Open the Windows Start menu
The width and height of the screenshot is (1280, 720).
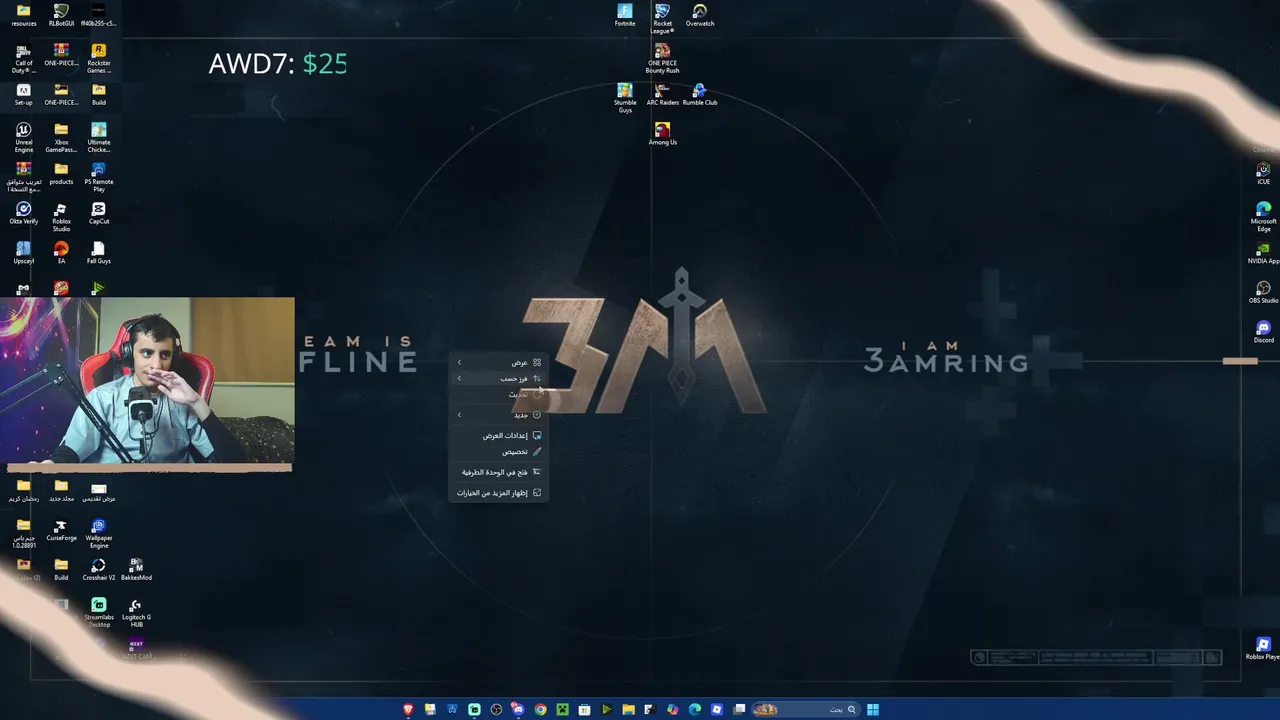click(x=873, y=709)
